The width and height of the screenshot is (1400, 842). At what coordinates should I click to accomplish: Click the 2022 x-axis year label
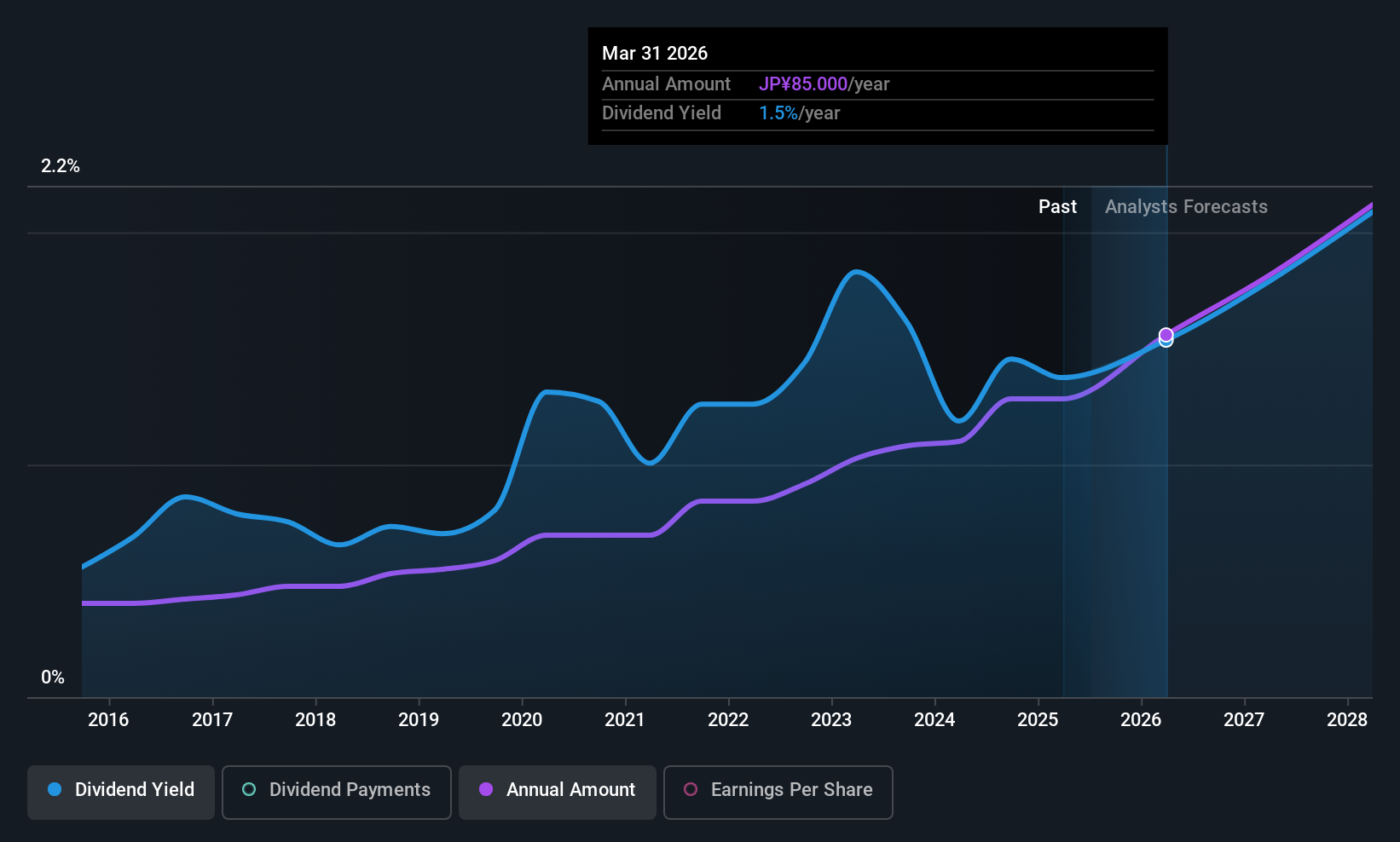[728, 720]
